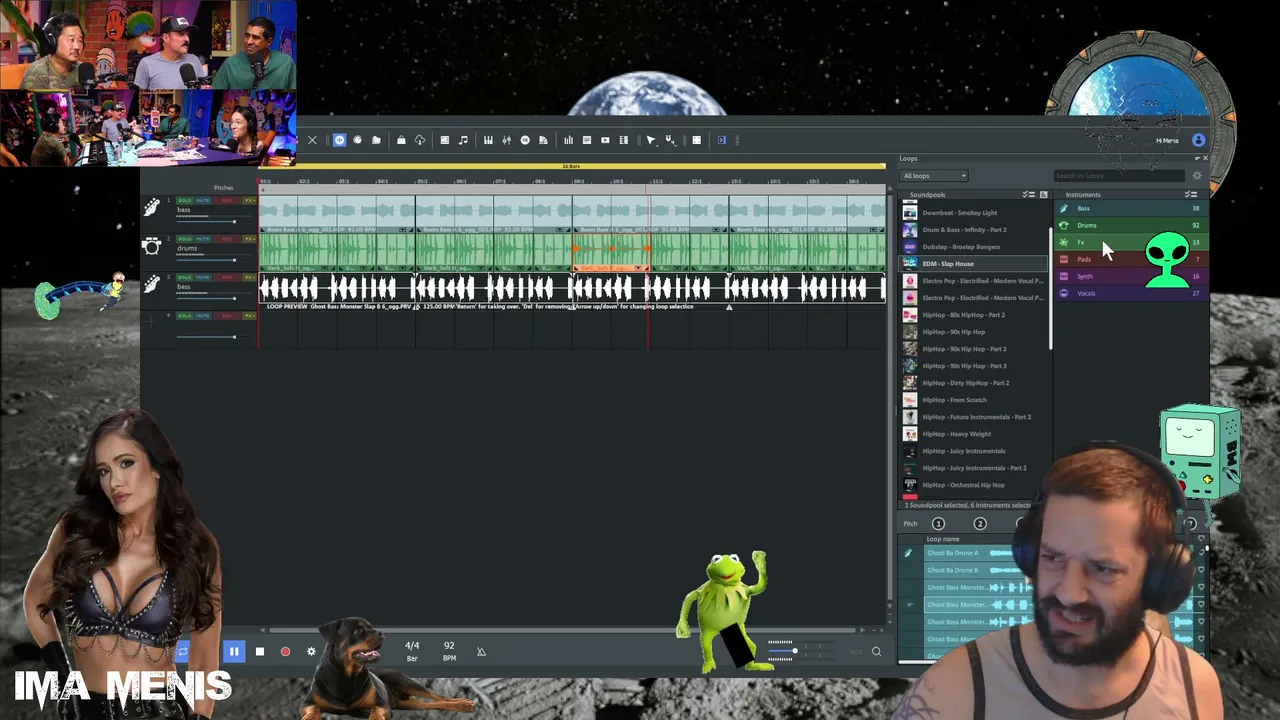Image resolution: width=1280 pixels, height=720 pixels.
Task: Mute track 1 bass
Action: pyautogui.click(x=203, y=201)
